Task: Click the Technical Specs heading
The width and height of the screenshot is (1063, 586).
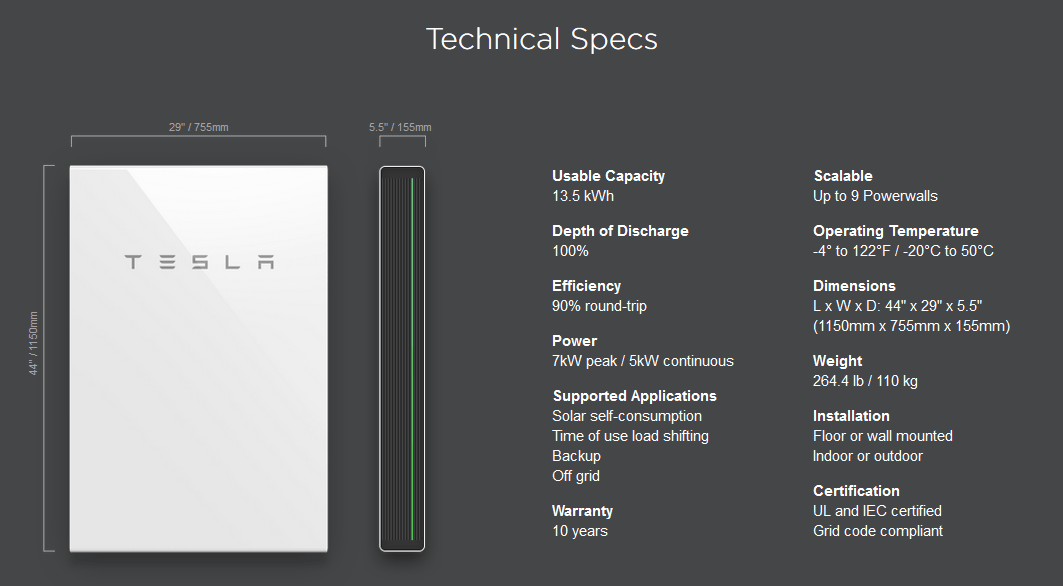Action: pyautogui.click(x=542, y=39)
